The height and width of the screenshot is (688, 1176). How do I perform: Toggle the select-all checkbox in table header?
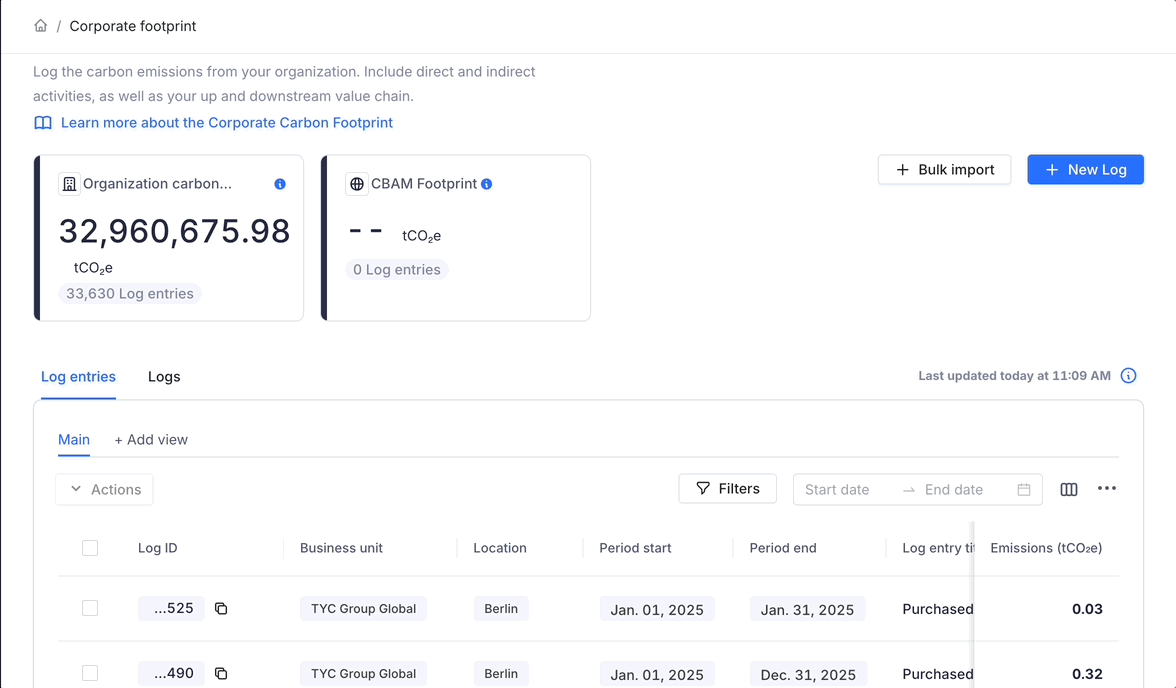click(x=90, y=548)
